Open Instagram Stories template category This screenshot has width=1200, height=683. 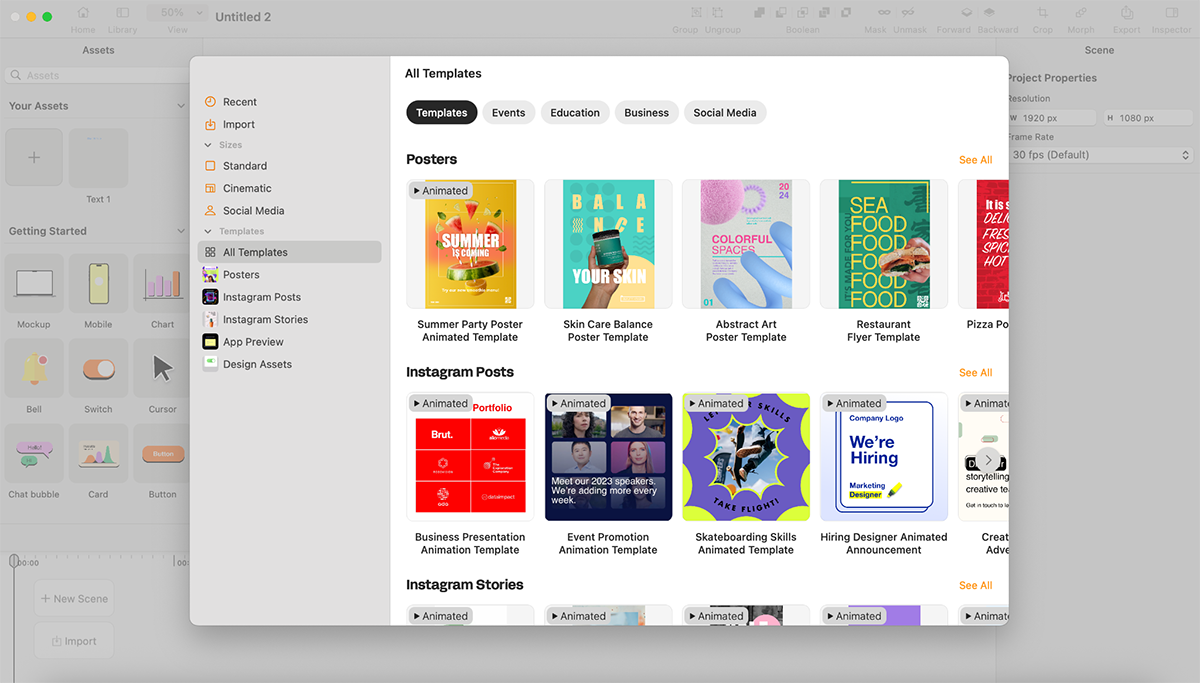point(265,320)
